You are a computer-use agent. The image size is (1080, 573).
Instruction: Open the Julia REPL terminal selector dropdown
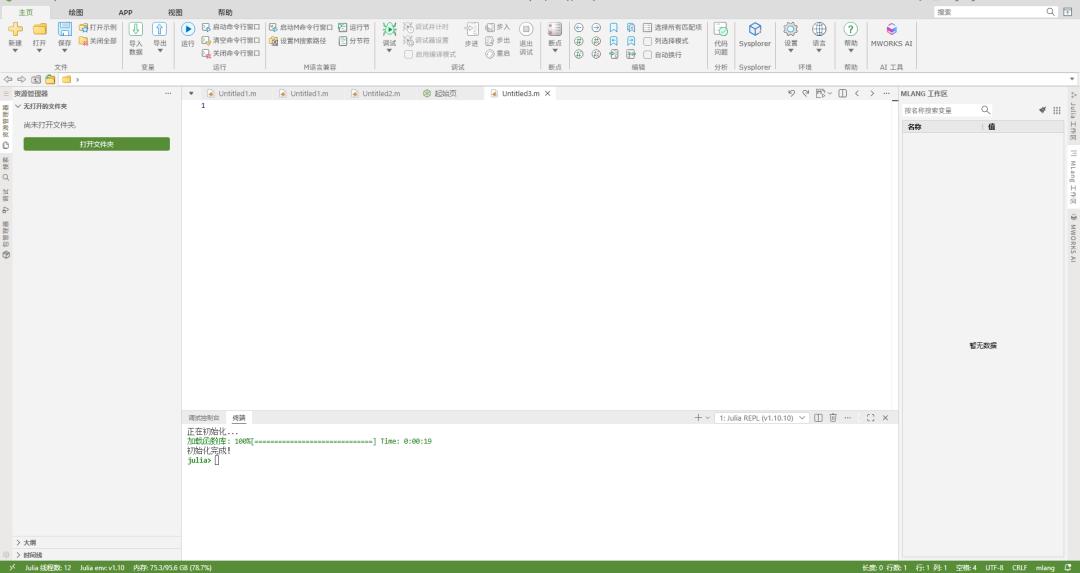point(761,418)
